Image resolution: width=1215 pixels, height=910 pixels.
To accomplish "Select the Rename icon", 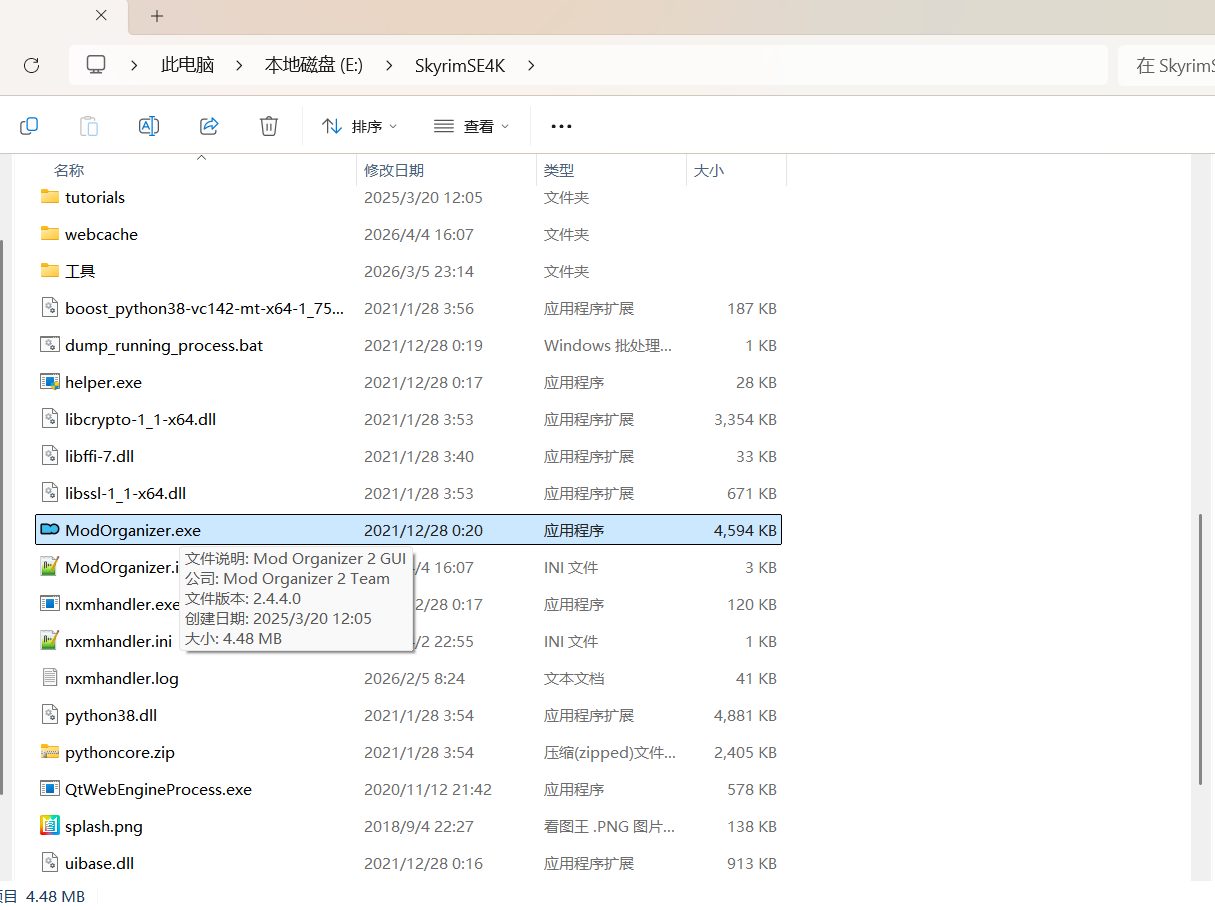I will coord(148,125).
